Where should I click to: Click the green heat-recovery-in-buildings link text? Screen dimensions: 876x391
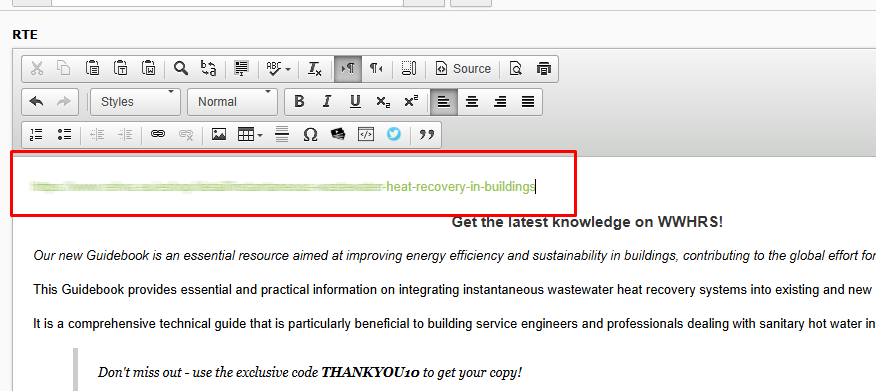460,187
